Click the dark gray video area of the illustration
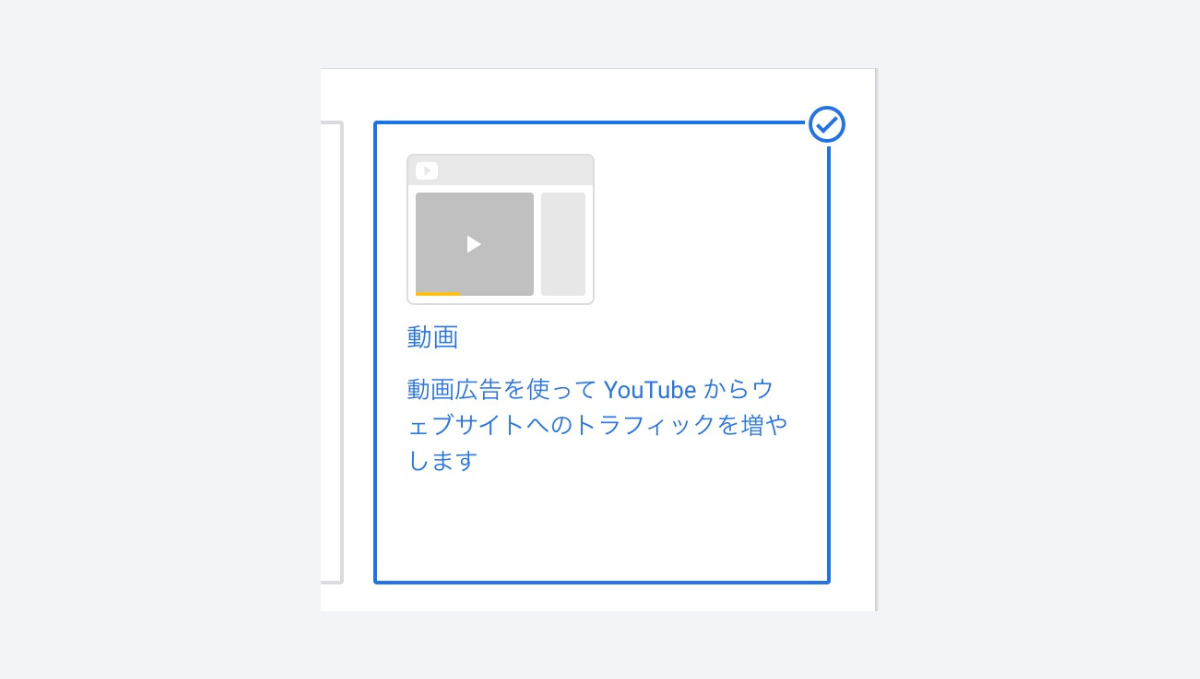 pos(475,243)
